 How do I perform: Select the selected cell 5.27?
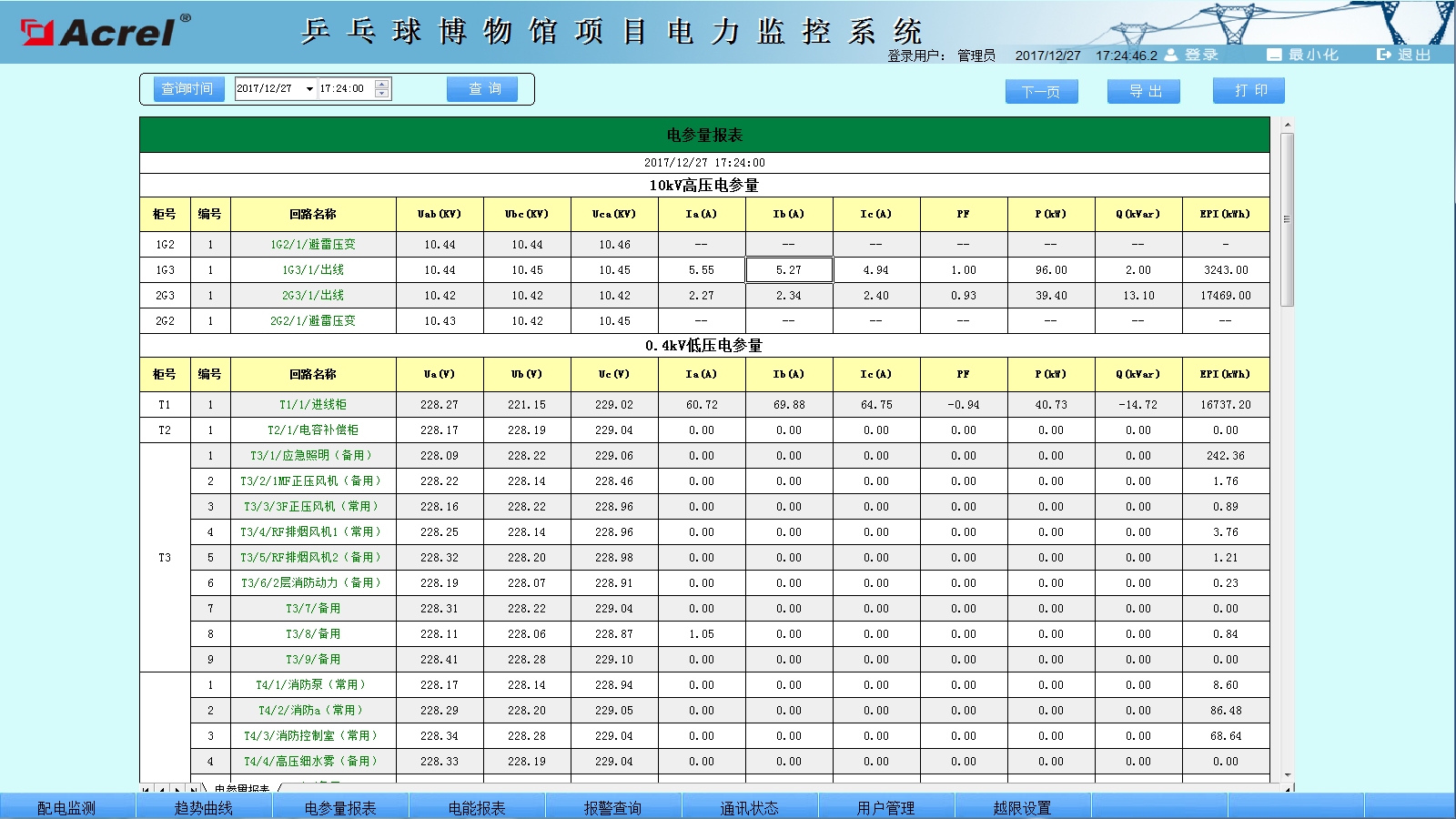[x=789, y=269]
